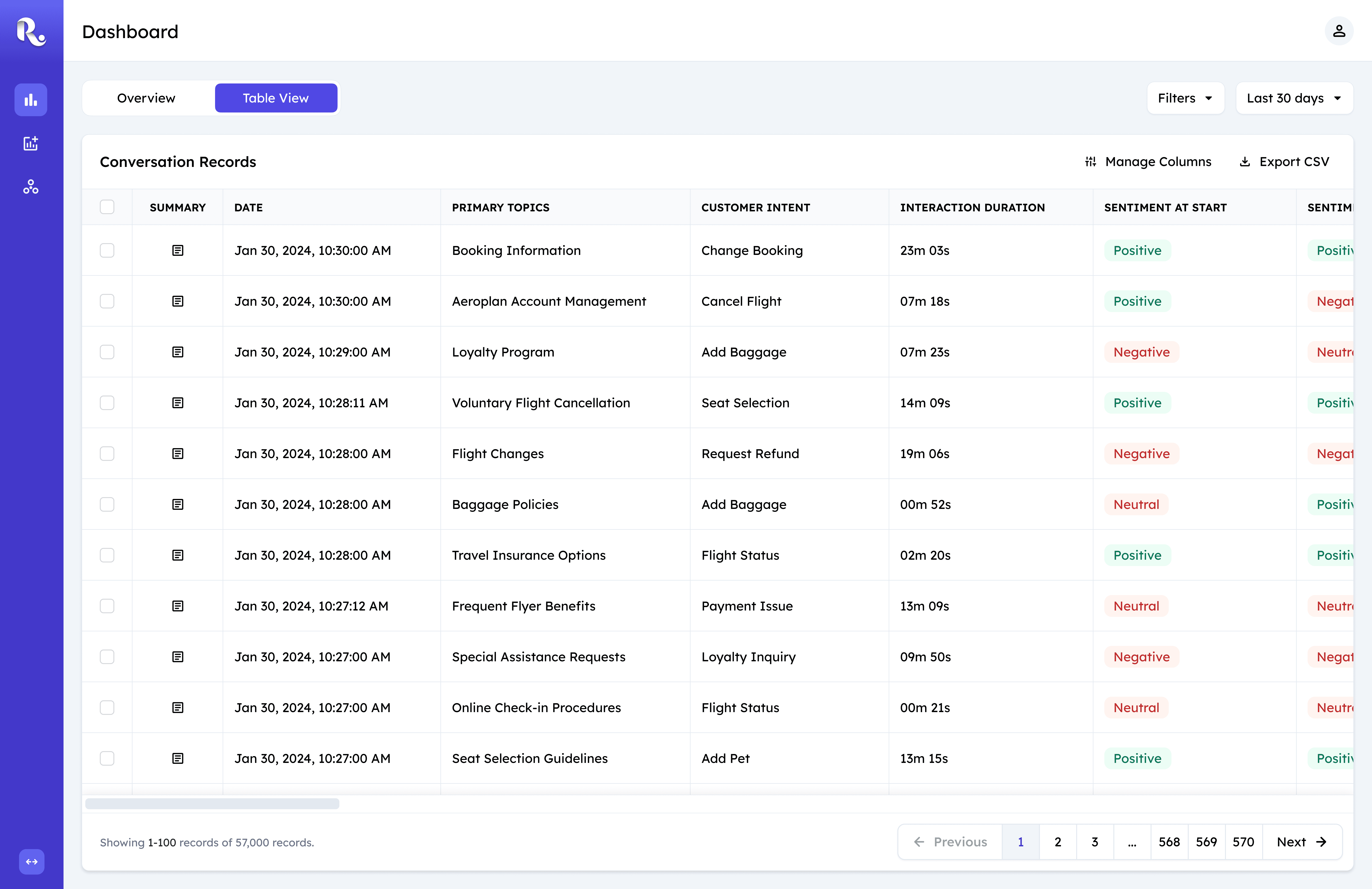Select the Table View tab
The width and height of the screenshot is (1372, 889).
276,98
